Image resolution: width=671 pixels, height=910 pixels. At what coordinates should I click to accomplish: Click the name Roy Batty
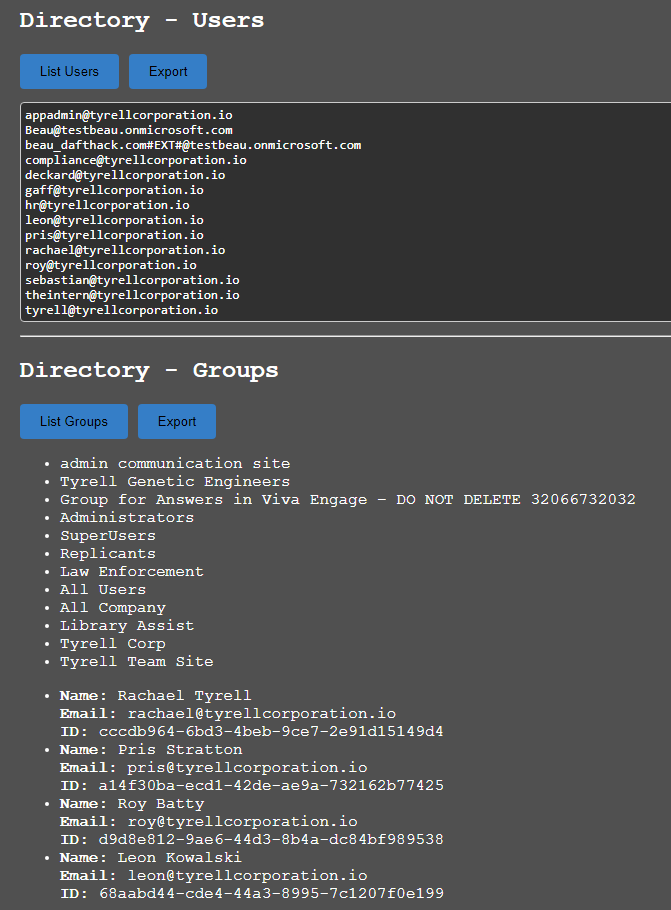161,804
